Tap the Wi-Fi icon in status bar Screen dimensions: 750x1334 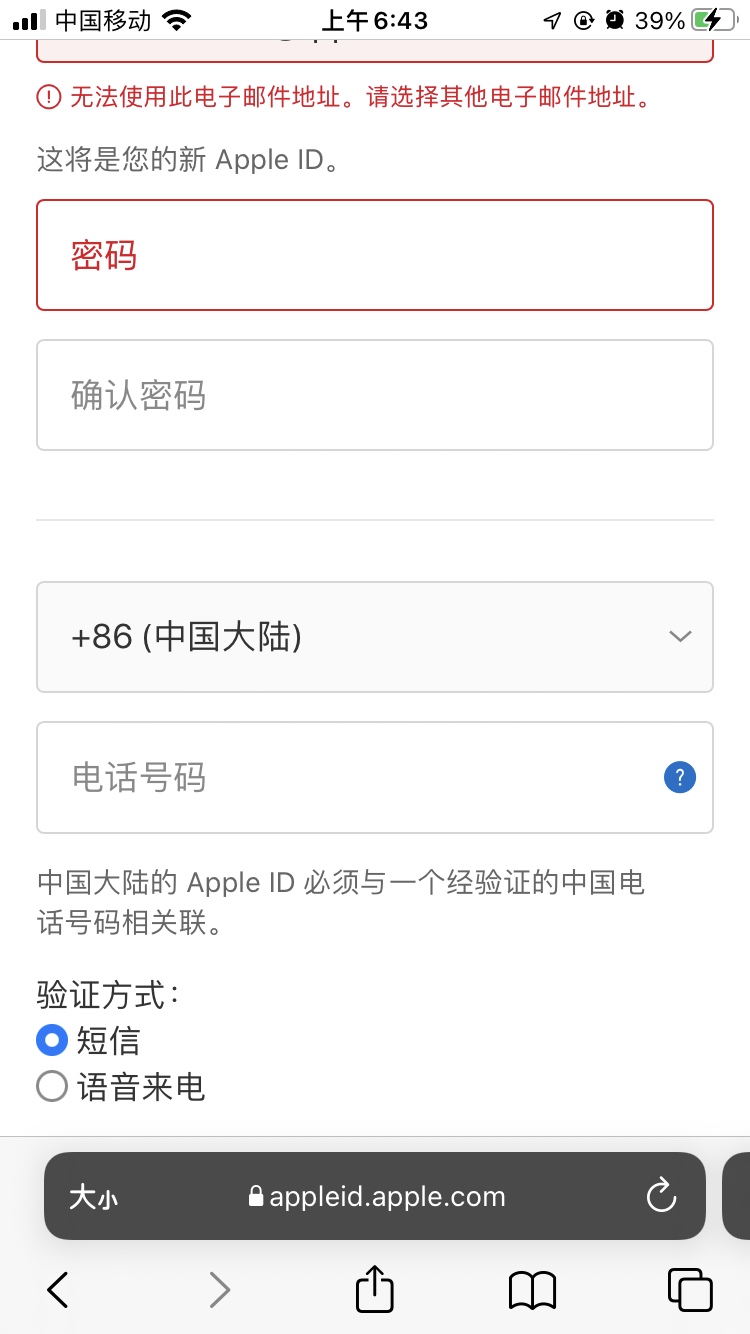click(176, 20)
